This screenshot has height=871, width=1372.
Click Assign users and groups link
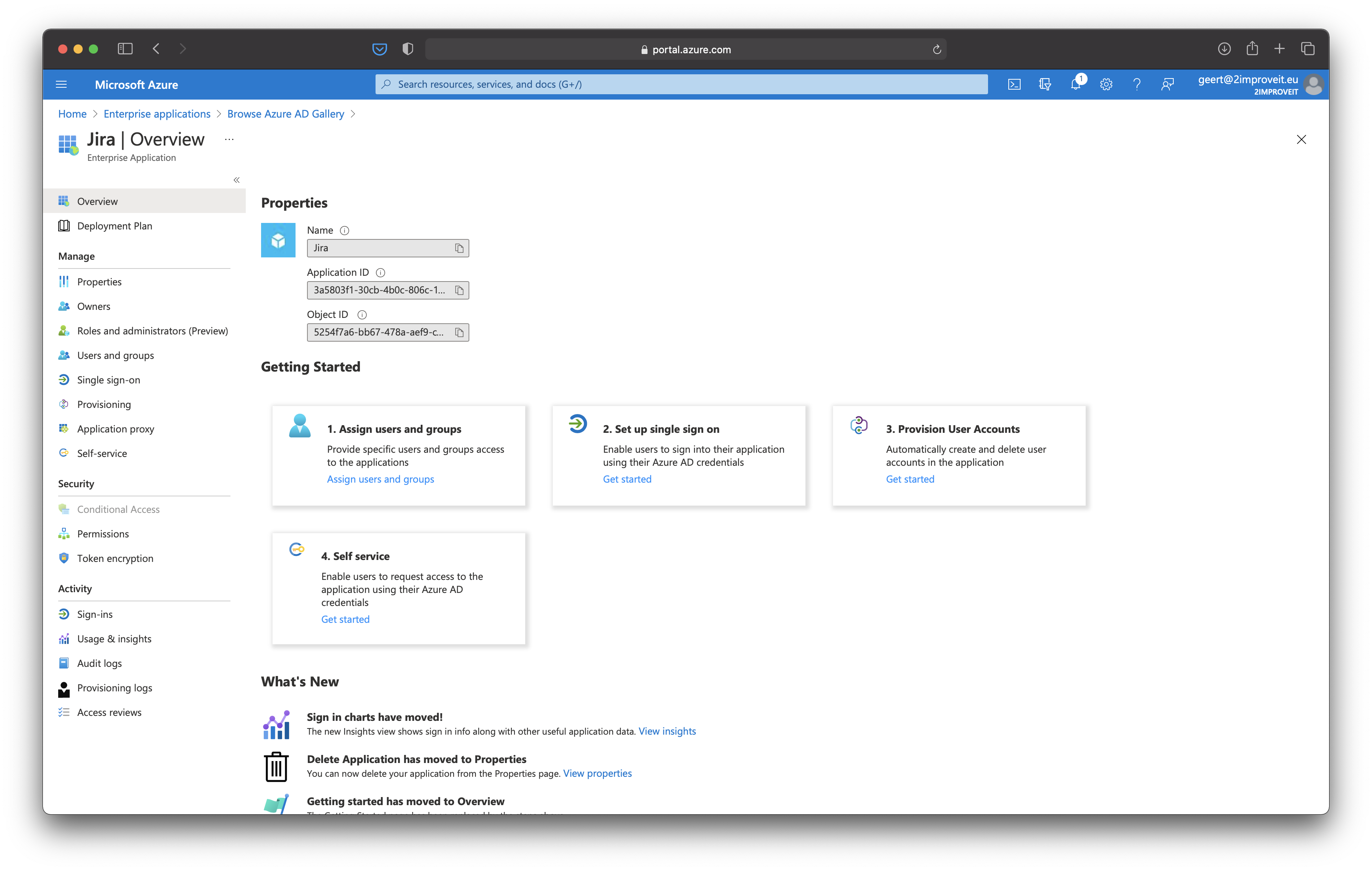click(381, 480)
